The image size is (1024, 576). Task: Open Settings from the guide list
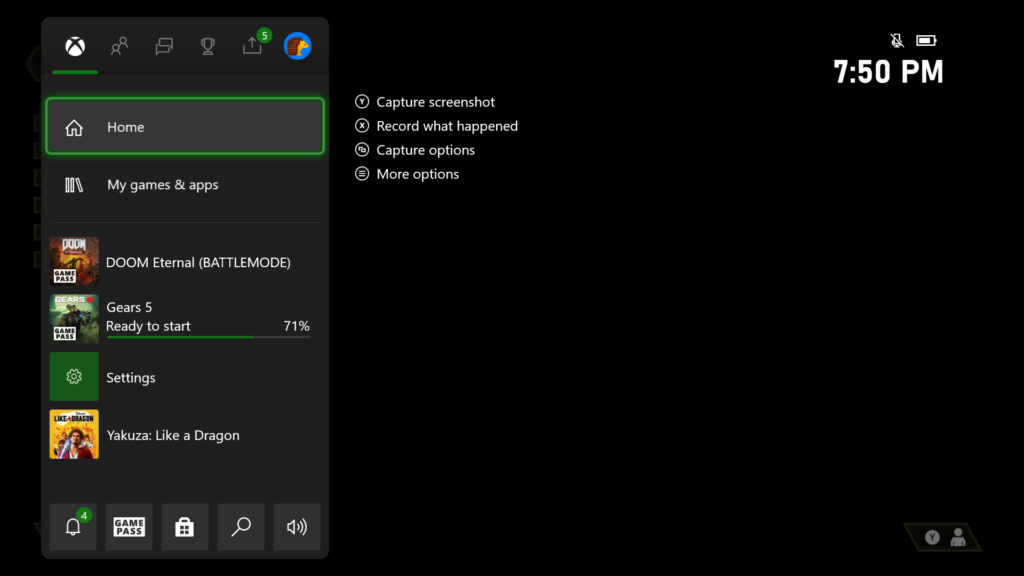(185, 377)
